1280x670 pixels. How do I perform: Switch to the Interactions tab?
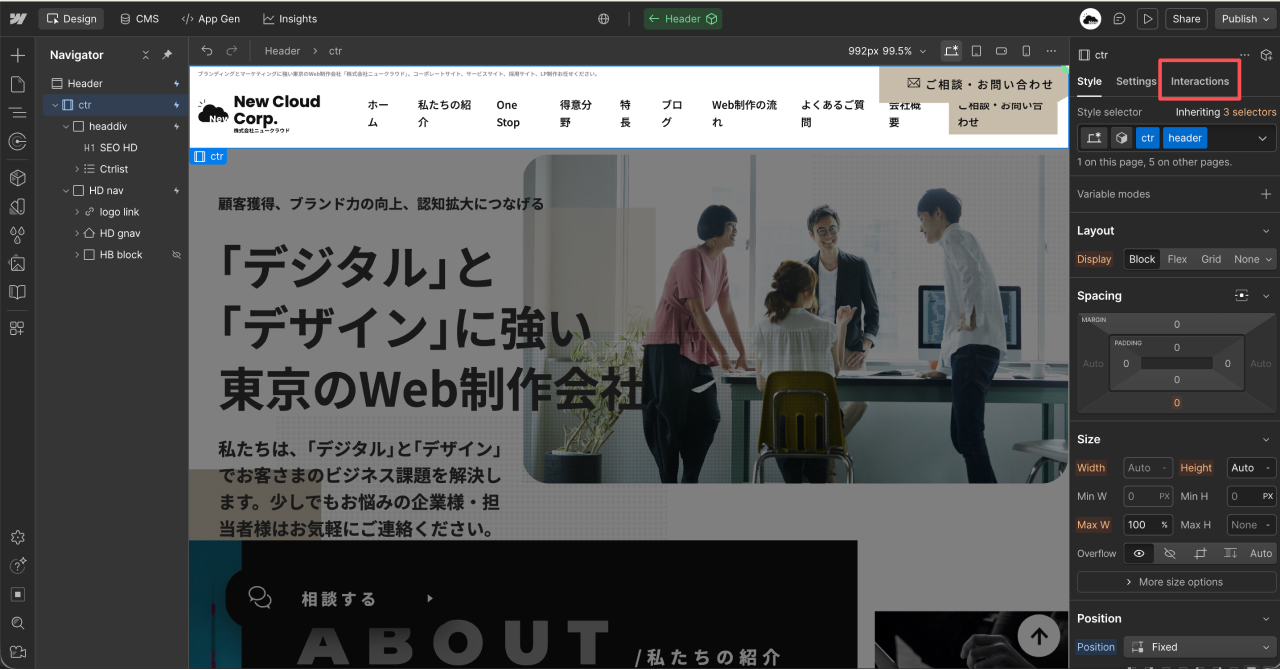pyautogui.click(x=1199, y=81)
